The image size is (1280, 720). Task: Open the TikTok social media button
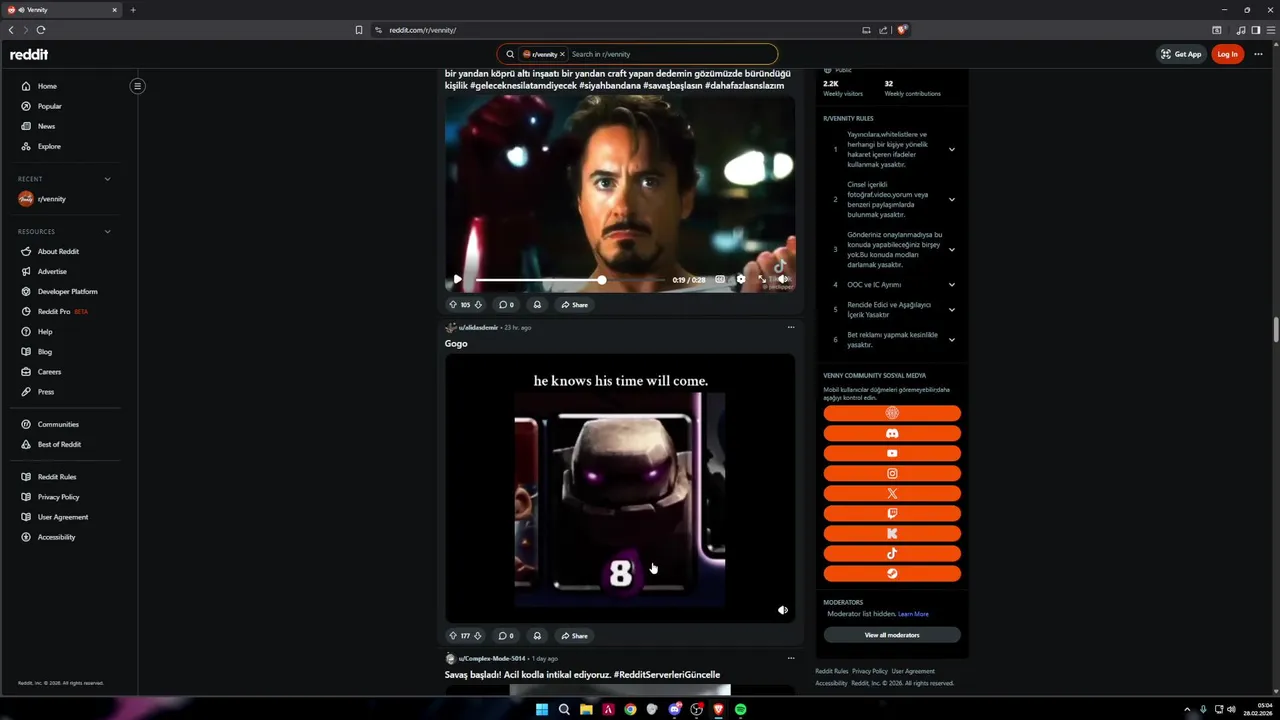(x=892, y=553)
